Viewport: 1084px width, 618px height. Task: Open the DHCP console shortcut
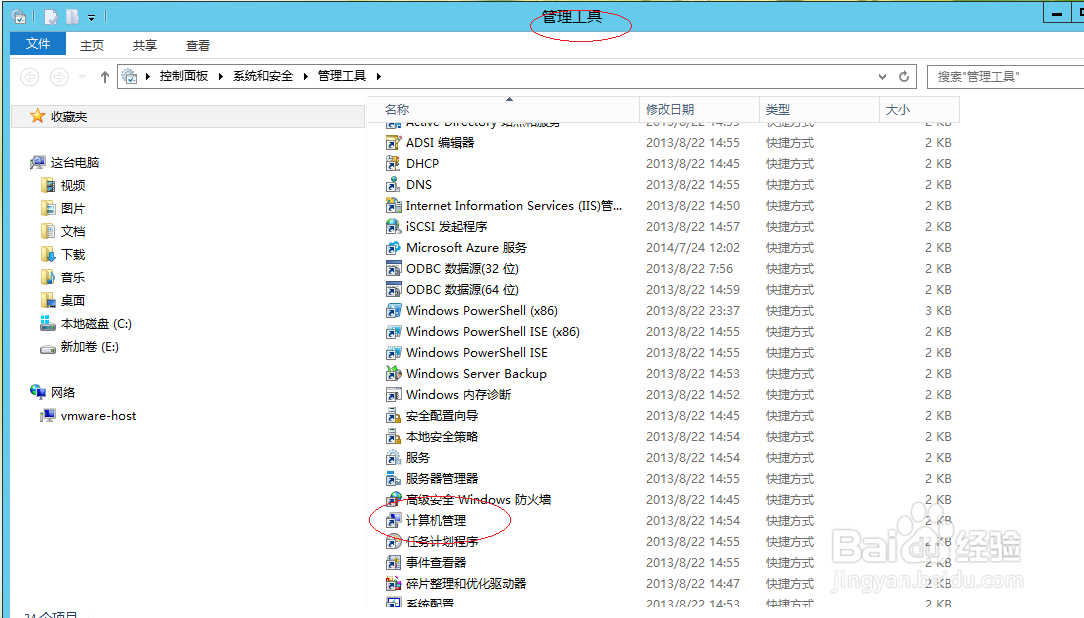(x=420, y=163)
